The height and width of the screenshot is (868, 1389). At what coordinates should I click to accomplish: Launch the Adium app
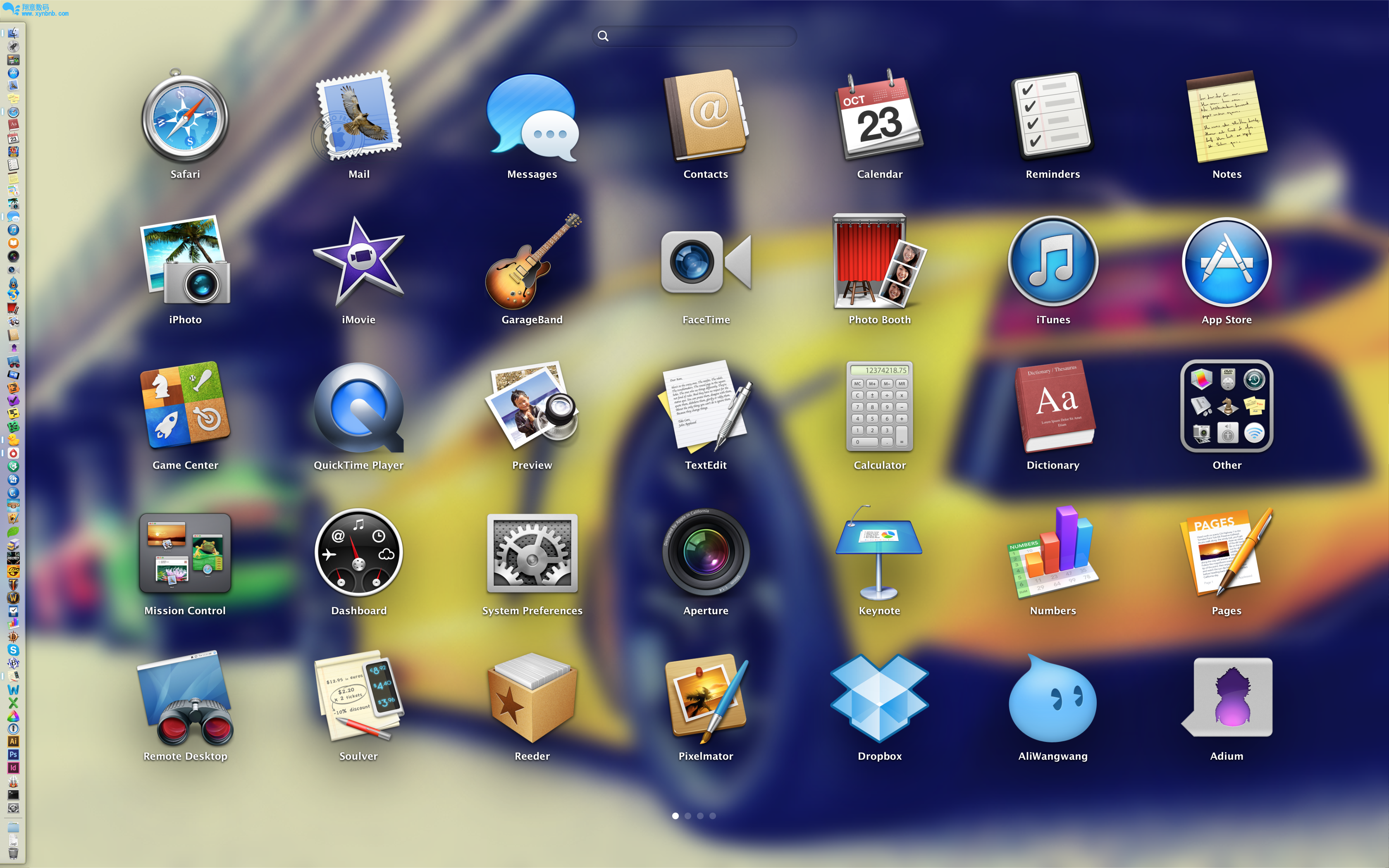click(1227, 698)
